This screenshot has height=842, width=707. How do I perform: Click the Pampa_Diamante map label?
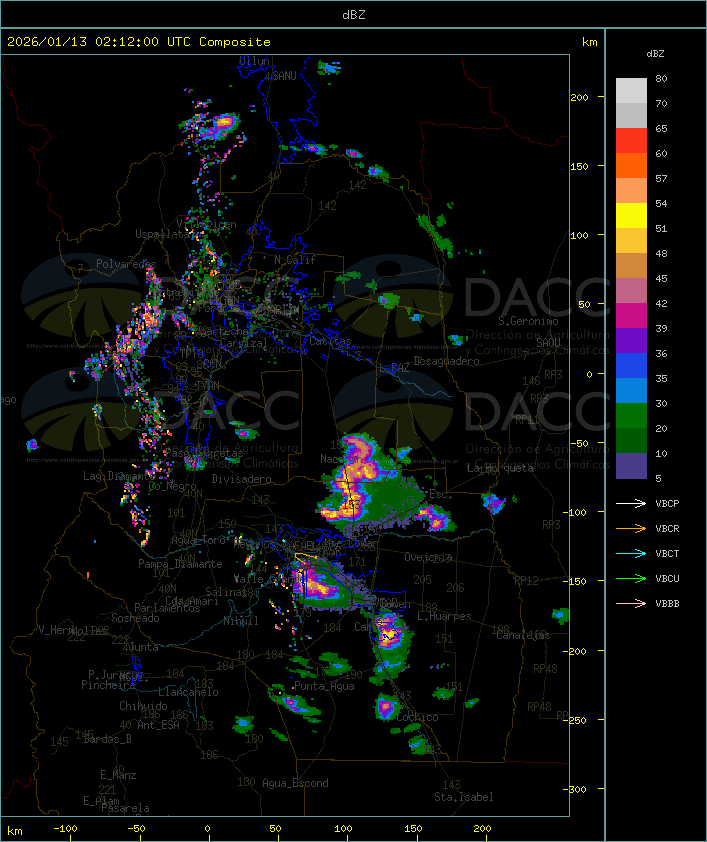[x=180, y=564]
